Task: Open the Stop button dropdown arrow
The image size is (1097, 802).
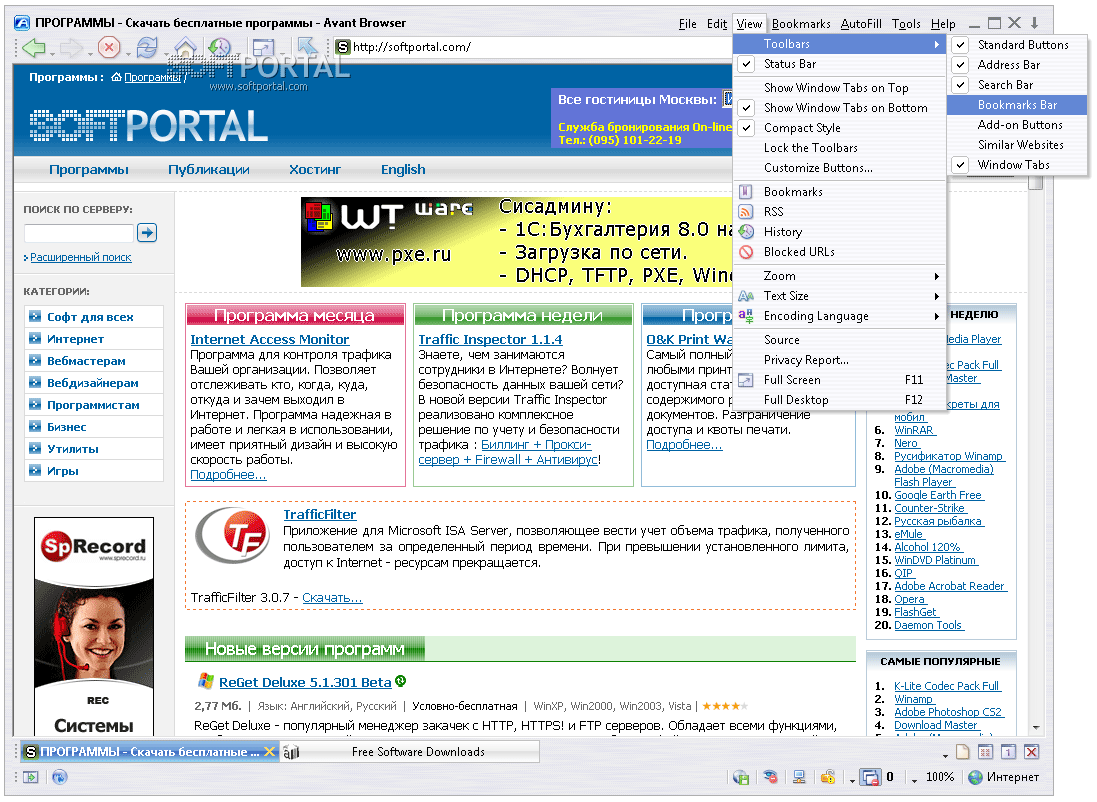Action: click(128, 52)
